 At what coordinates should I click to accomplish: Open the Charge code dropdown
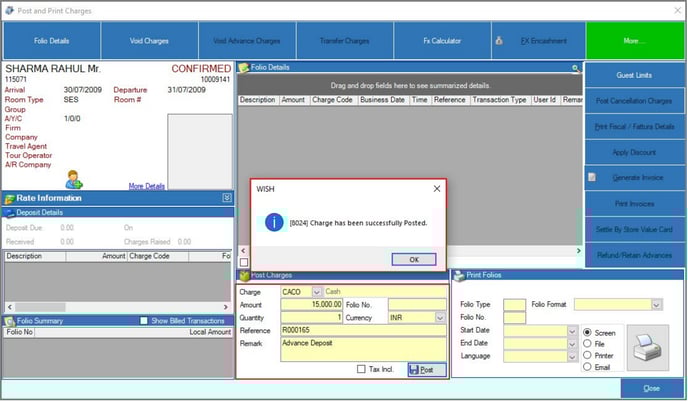317,292
